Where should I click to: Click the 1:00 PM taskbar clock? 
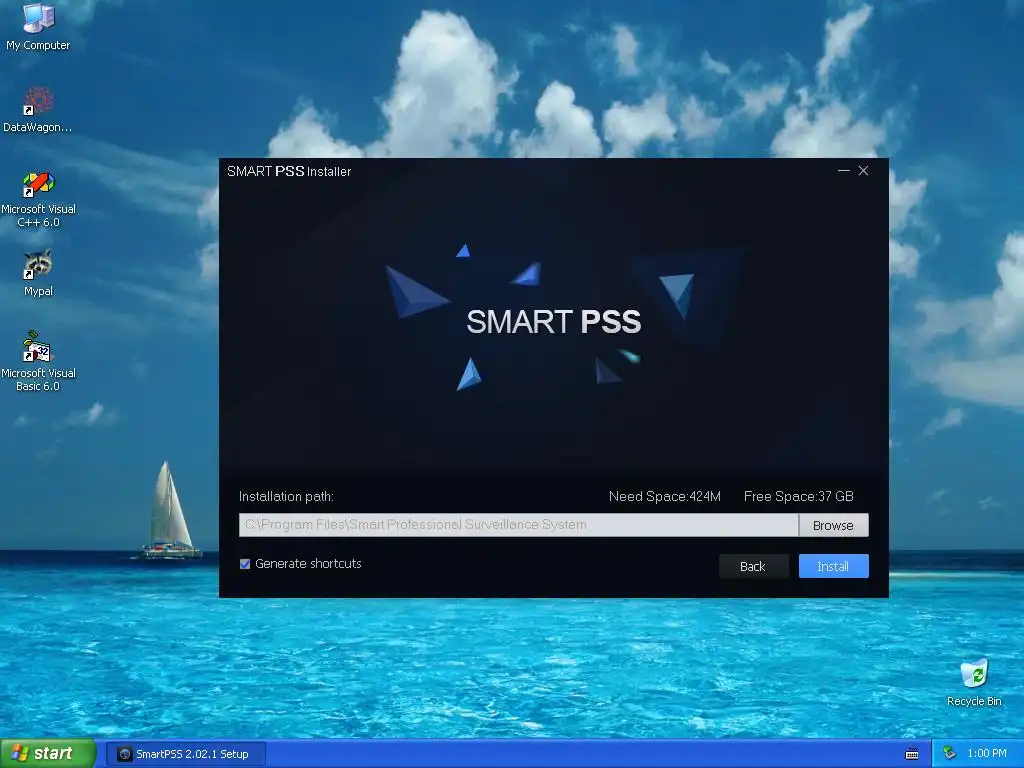pyautogui.click(x=987, y=754)
